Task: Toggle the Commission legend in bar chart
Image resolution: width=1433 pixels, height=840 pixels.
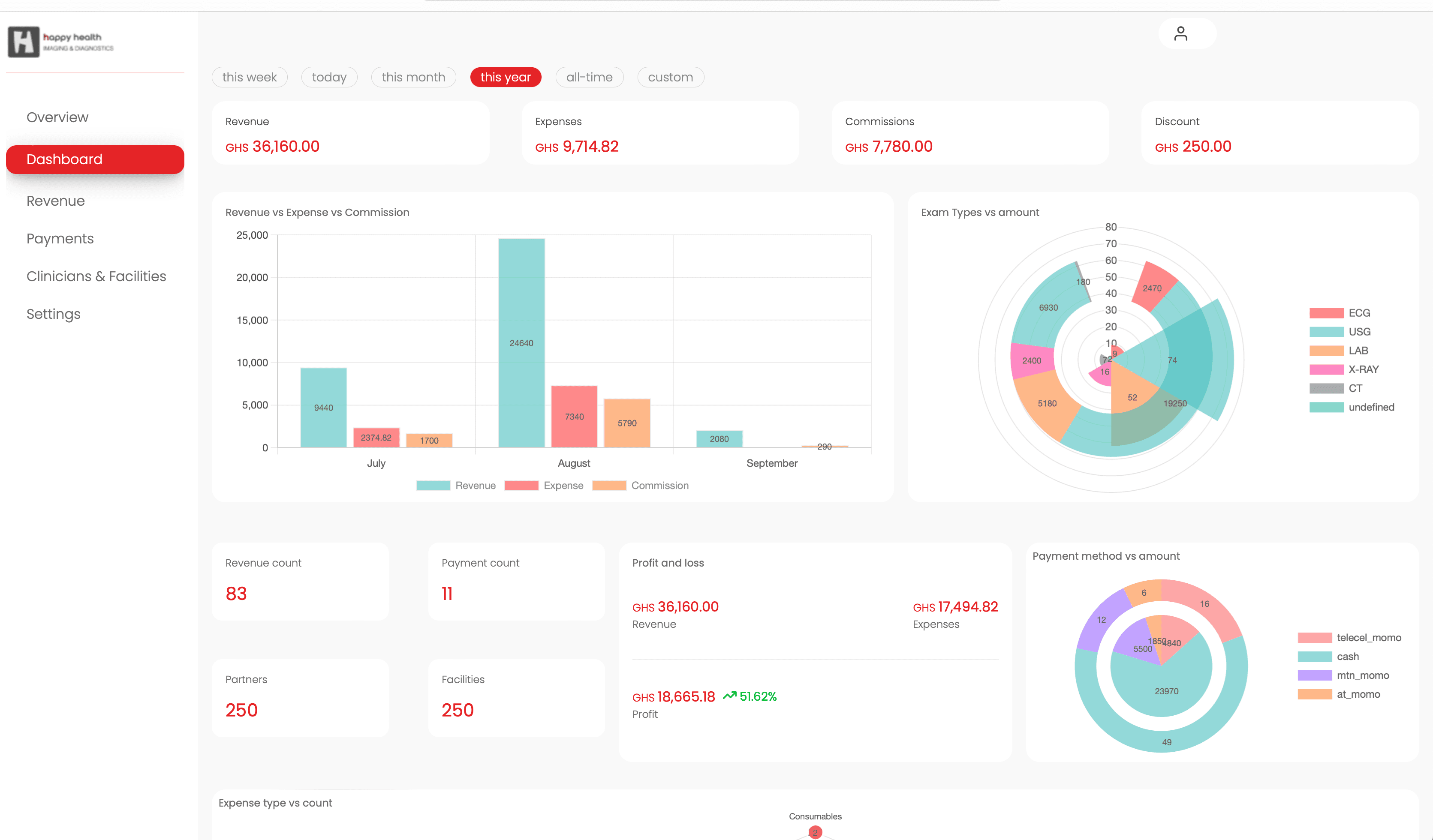Action: pos(640,486)
